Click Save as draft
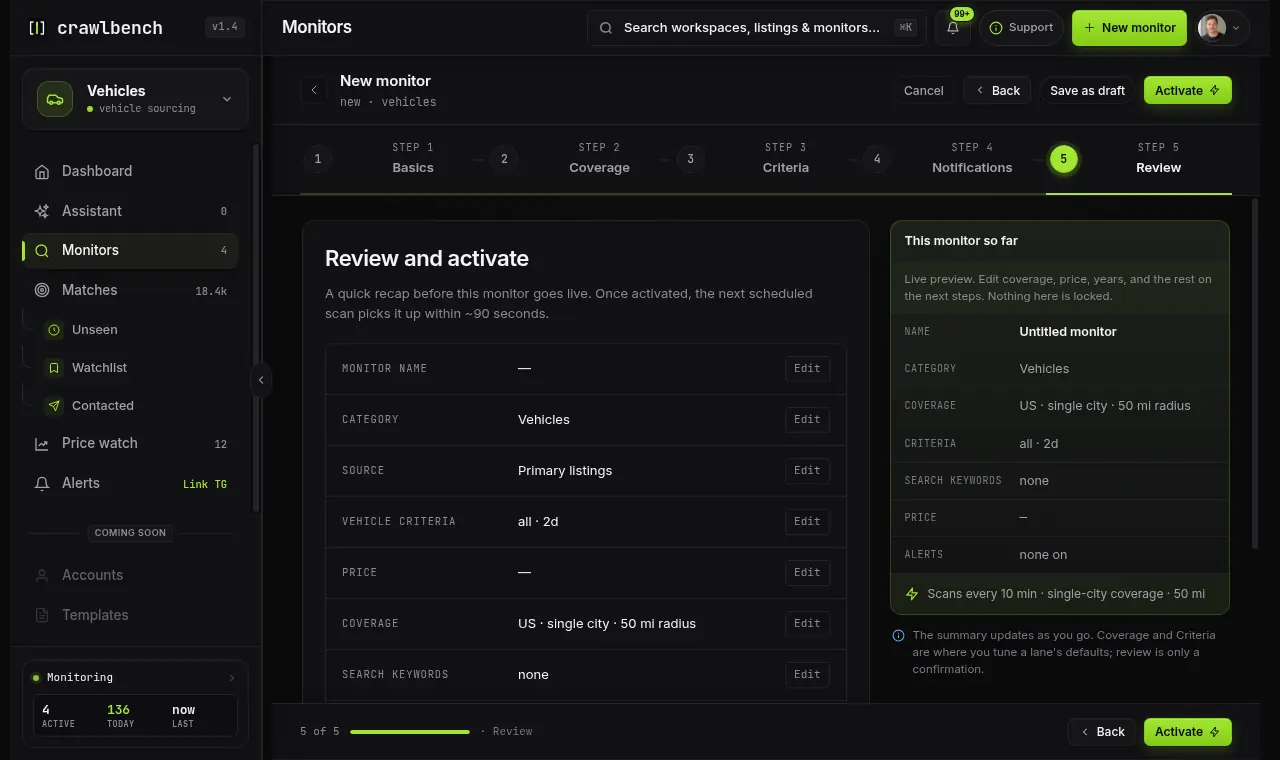 tap(1087, 90)
